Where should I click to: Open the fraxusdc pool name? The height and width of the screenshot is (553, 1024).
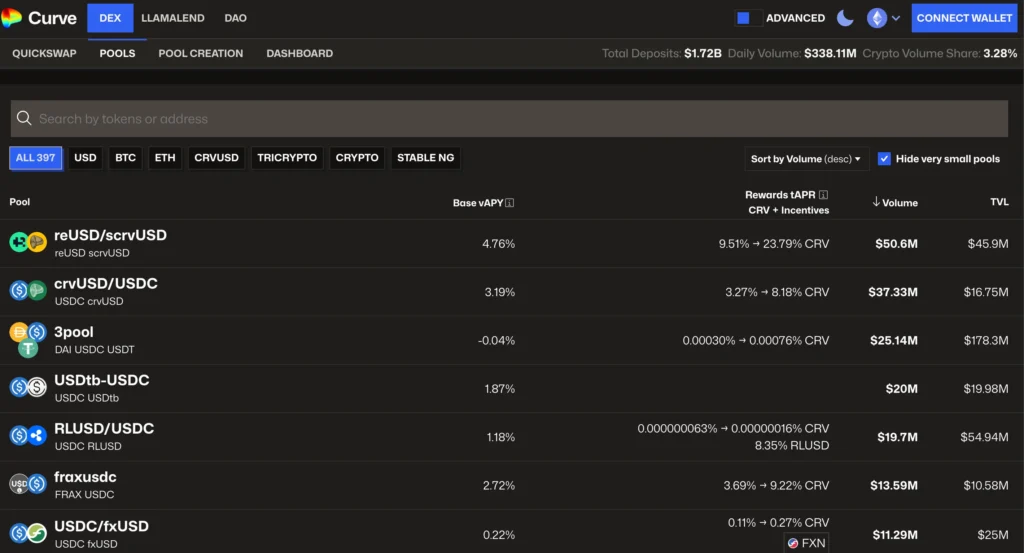(x=85, y=477)
